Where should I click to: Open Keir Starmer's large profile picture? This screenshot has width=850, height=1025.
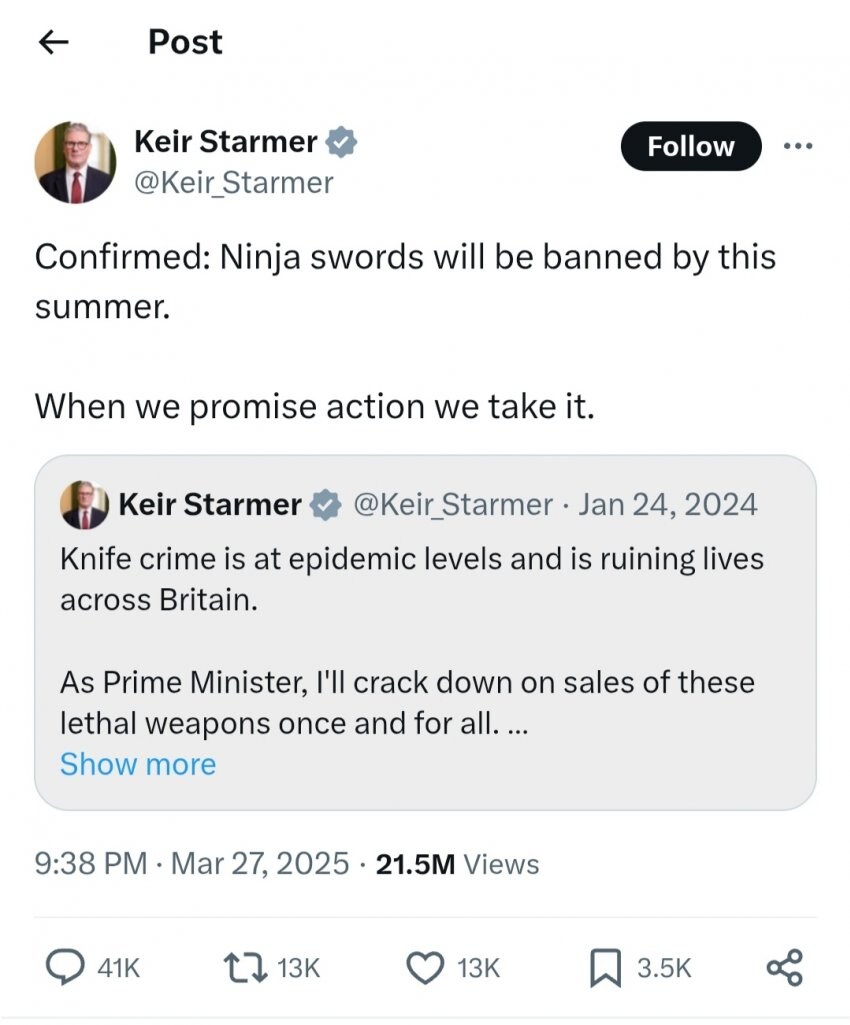pyautogui.click(x=76, y=162)
